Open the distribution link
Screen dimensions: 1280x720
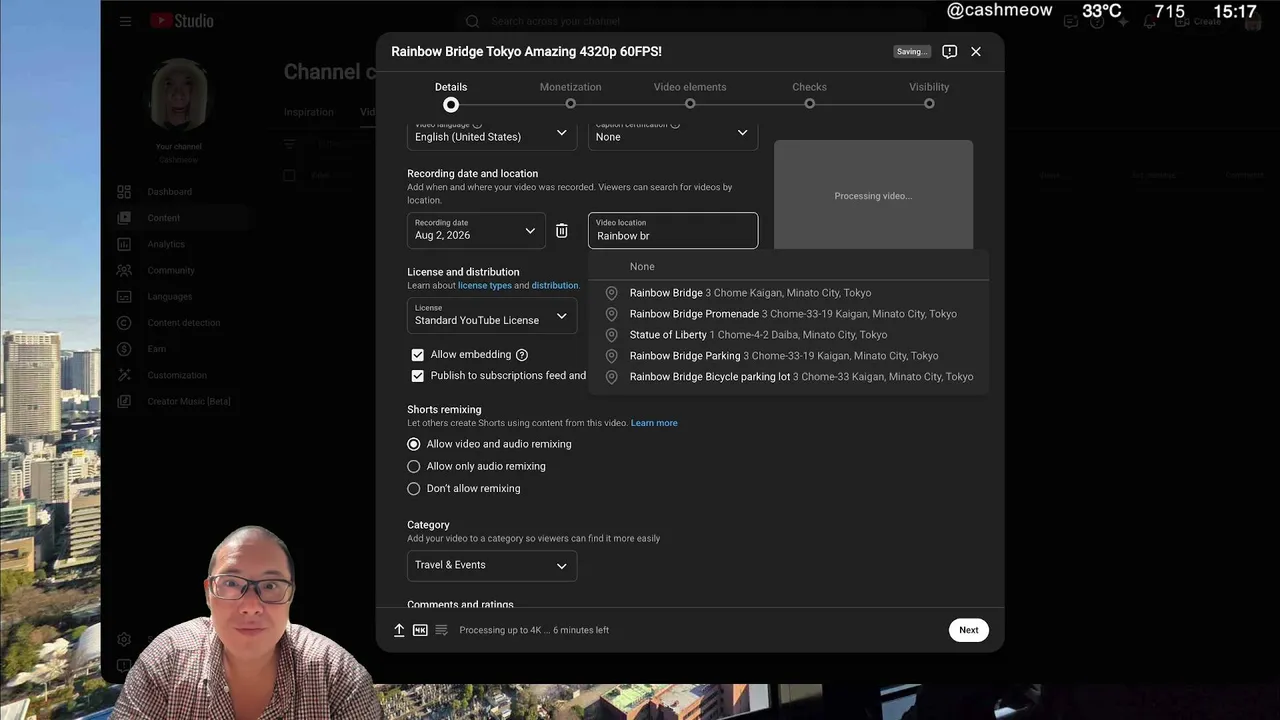click(x=555, y=286)
